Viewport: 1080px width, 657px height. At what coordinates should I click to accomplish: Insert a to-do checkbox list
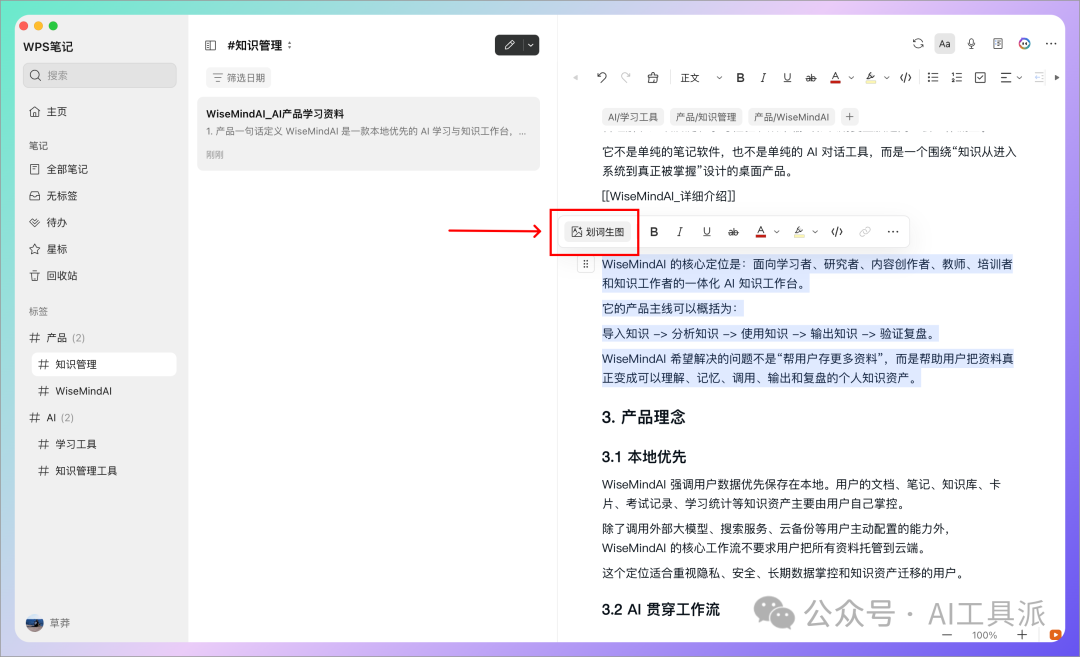click(x=980, y=78)
